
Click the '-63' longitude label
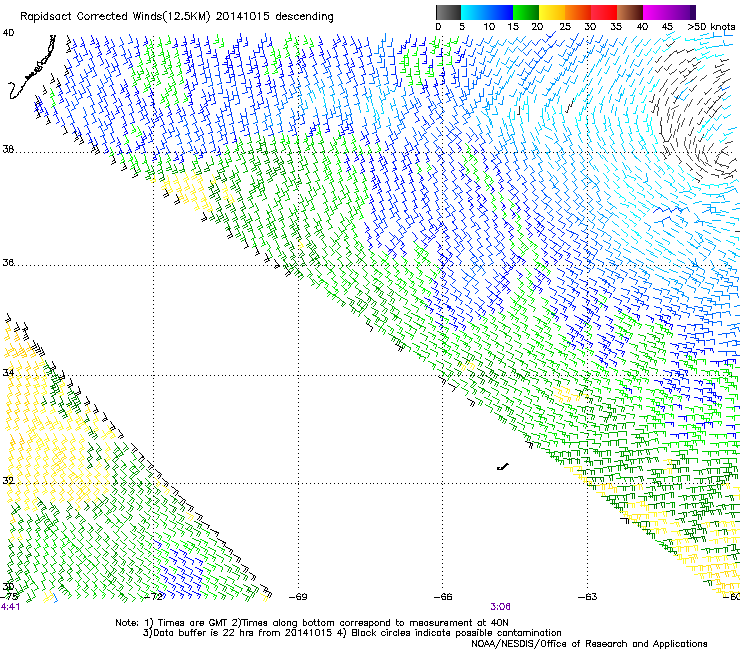coord(588,597)
